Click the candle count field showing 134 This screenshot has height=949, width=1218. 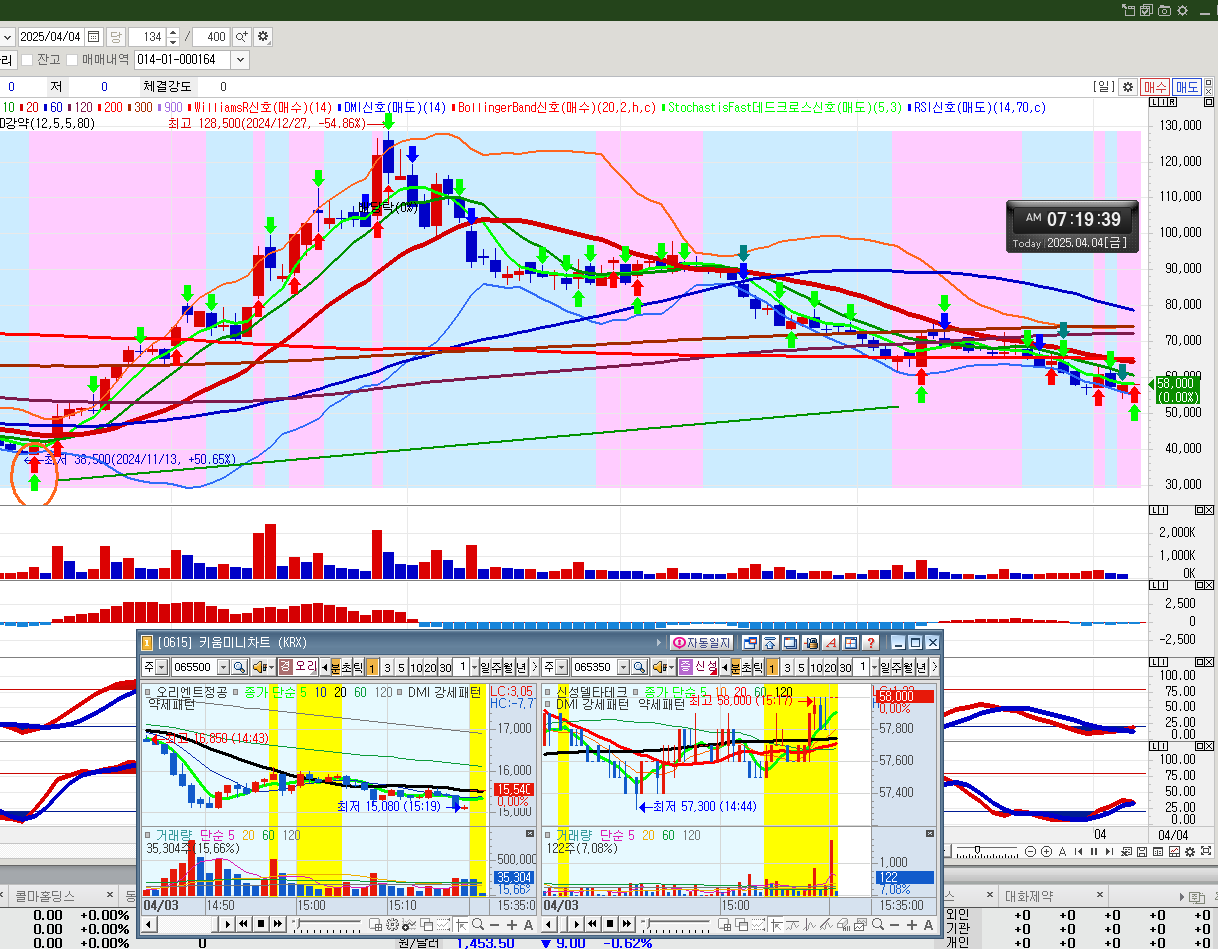click(145, 36)
